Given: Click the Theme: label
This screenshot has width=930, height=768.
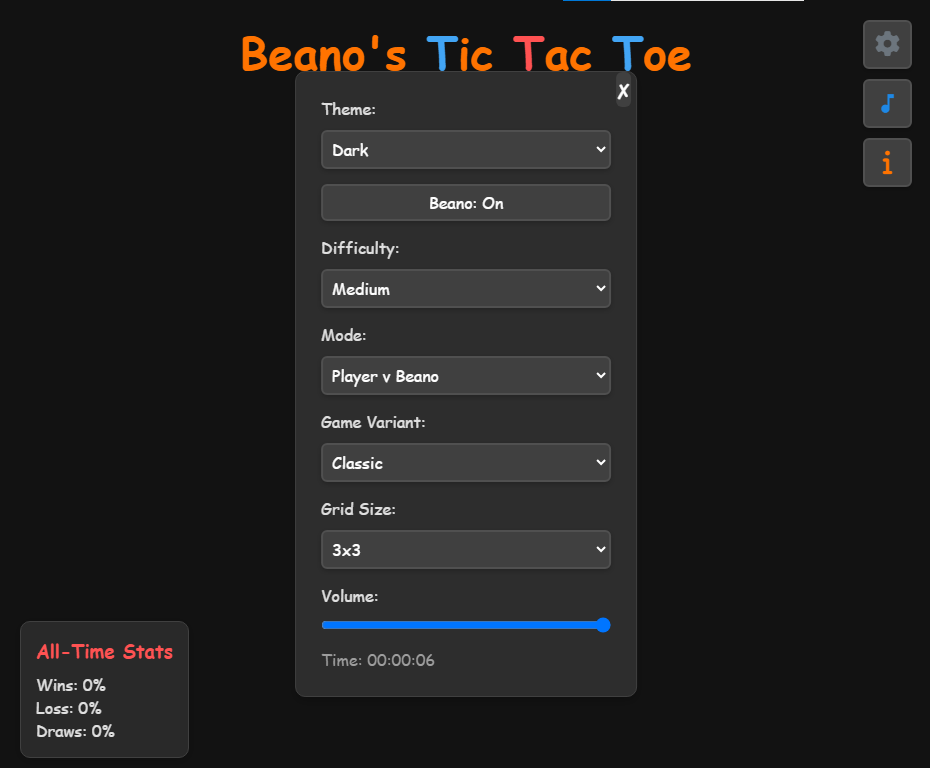Looking at the screenshot, I should point(348,110).
